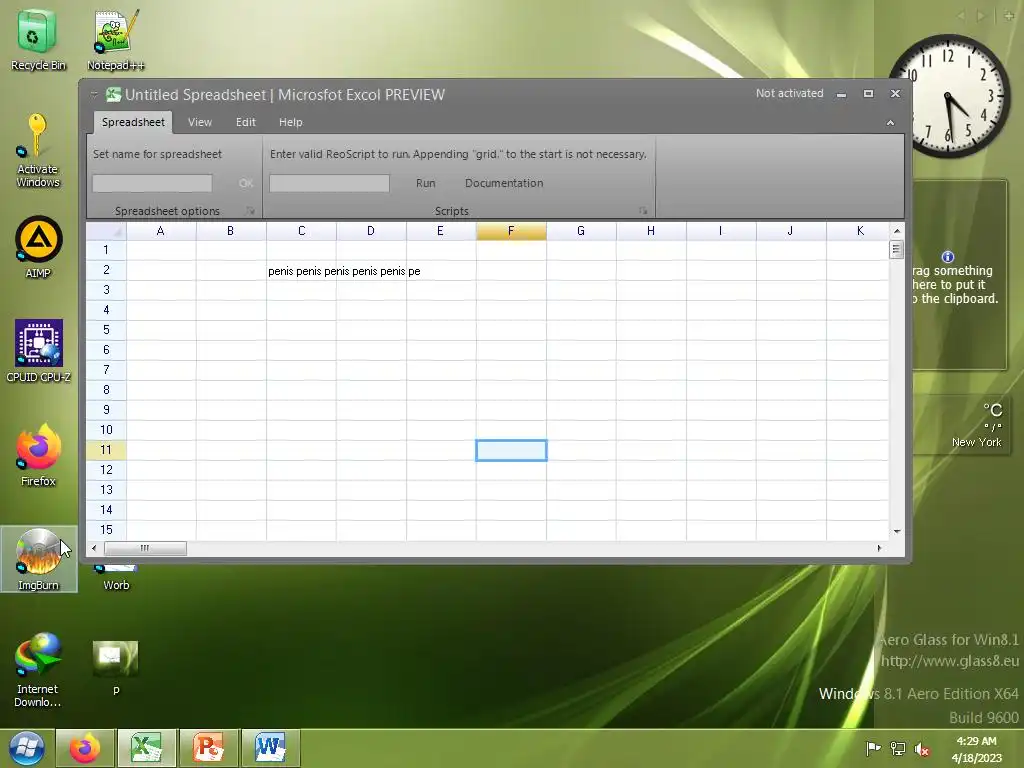Open the AIMP desktop icon
The width and height of the screenshot is (1024, 768).
[x=38, y=247]
